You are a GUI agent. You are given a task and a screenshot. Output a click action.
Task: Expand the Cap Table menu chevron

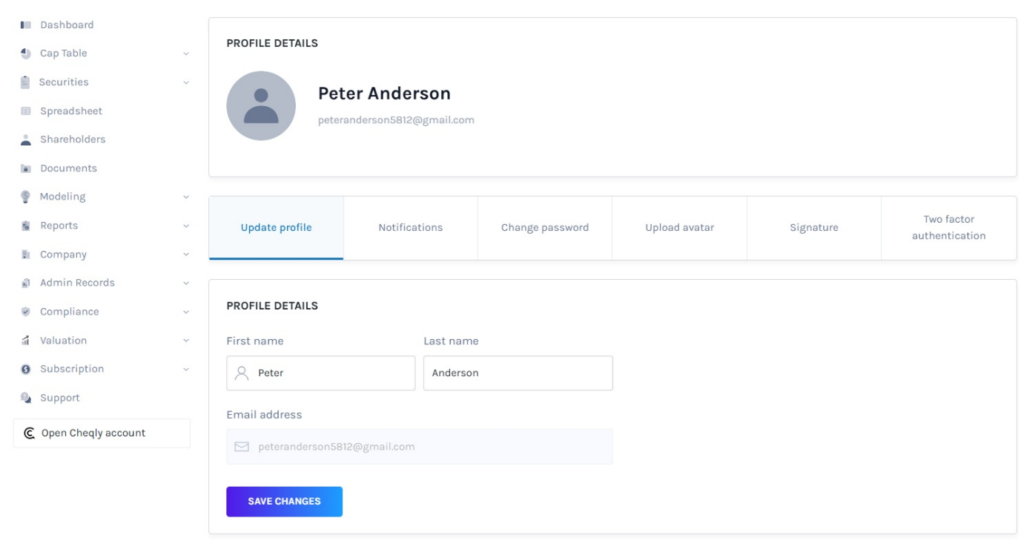186,54
